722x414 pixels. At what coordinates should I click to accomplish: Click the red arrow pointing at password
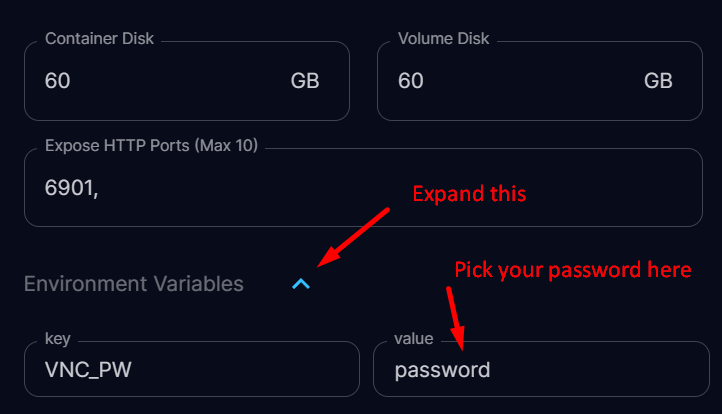455,318
